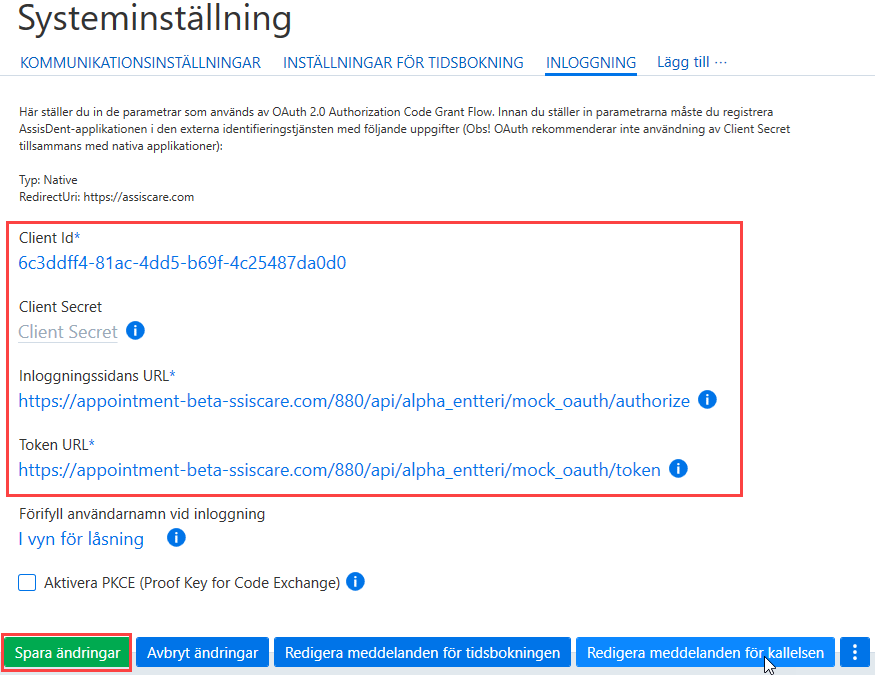Viewport: 875px width, 675px height.
Task: Open Redigera meddelanden för kallelsen
Action: coord(705,653)
